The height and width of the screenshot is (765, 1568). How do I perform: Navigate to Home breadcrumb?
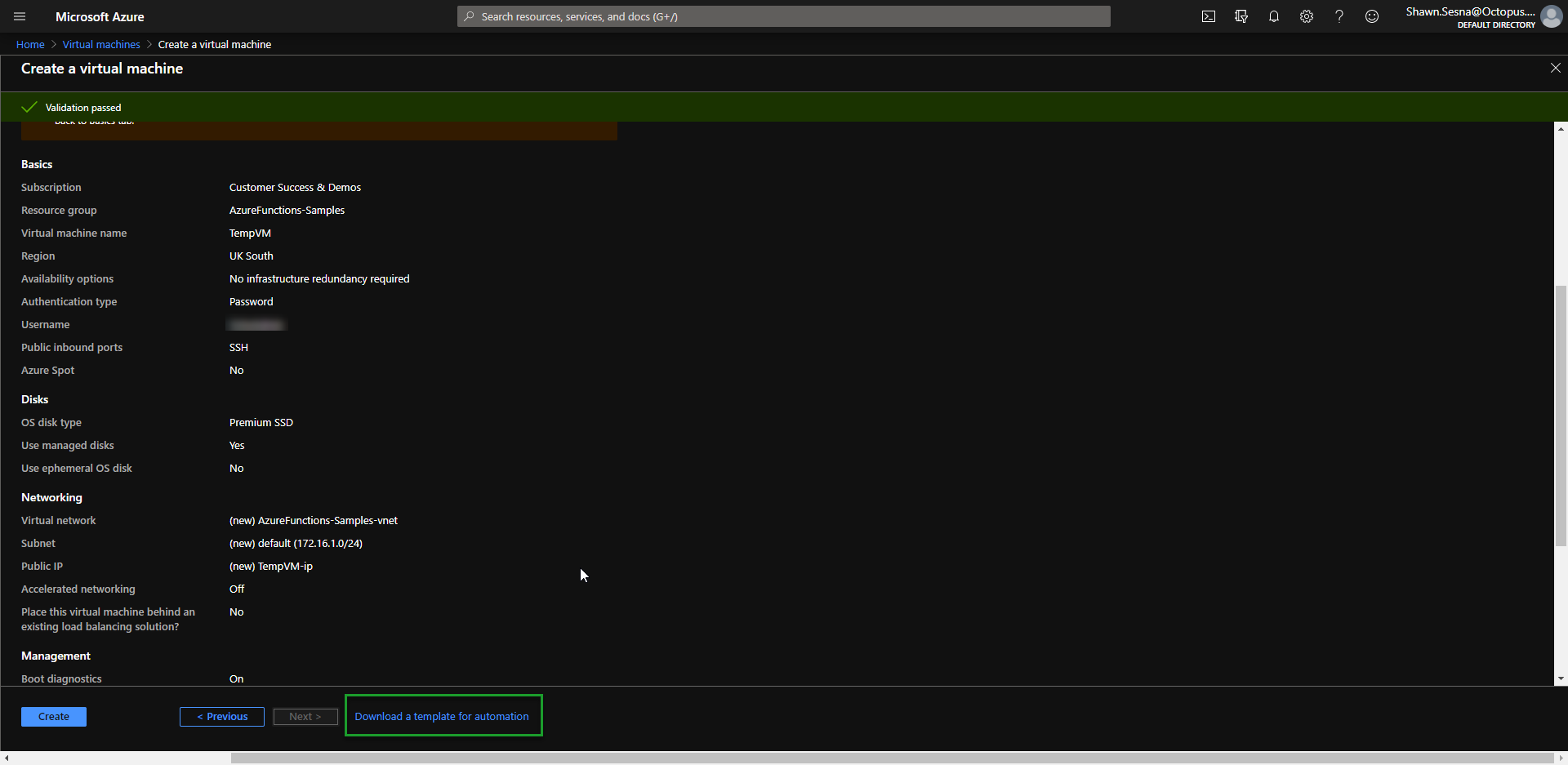pyautogui.click(x=30, y=45)
